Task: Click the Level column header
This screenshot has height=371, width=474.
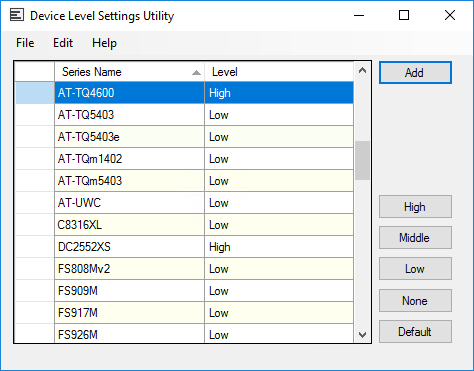Action: 279,72
